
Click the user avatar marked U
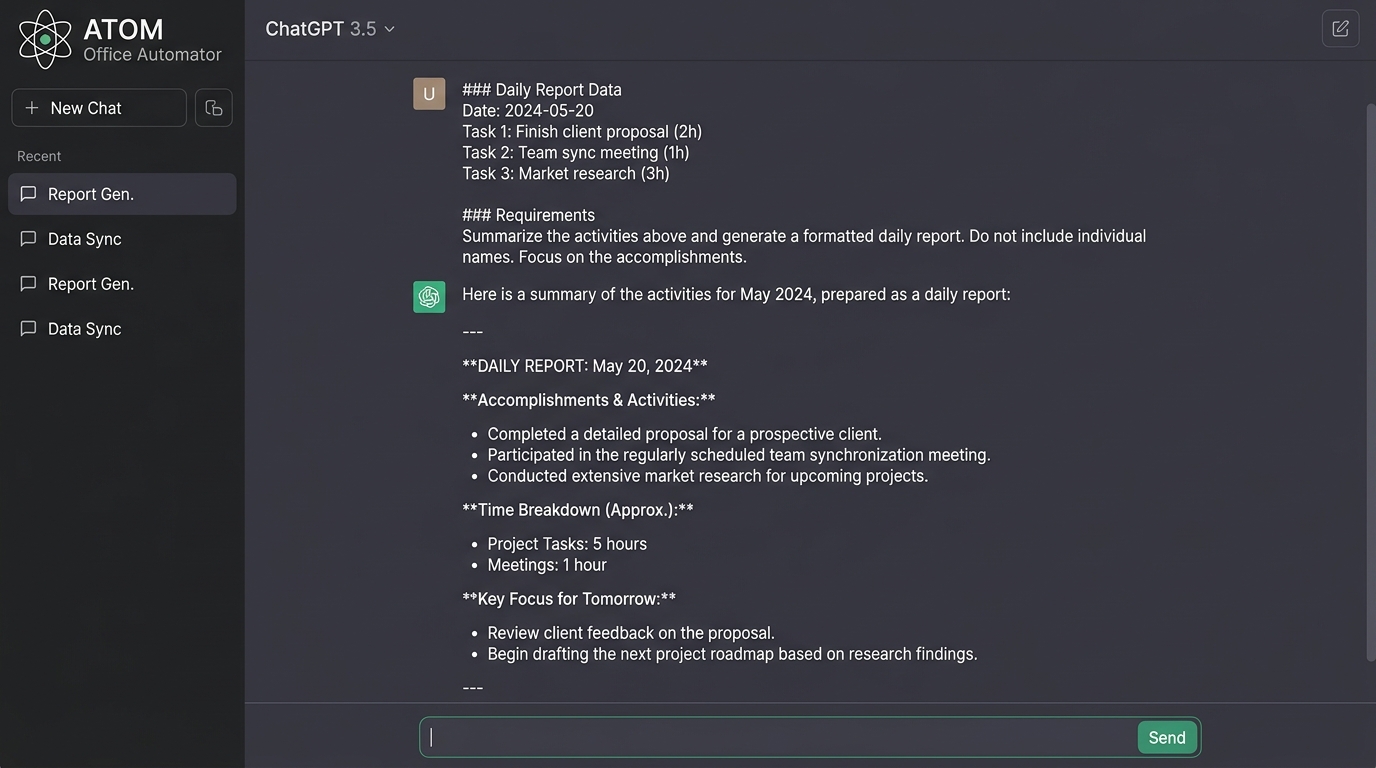(429, 94)
